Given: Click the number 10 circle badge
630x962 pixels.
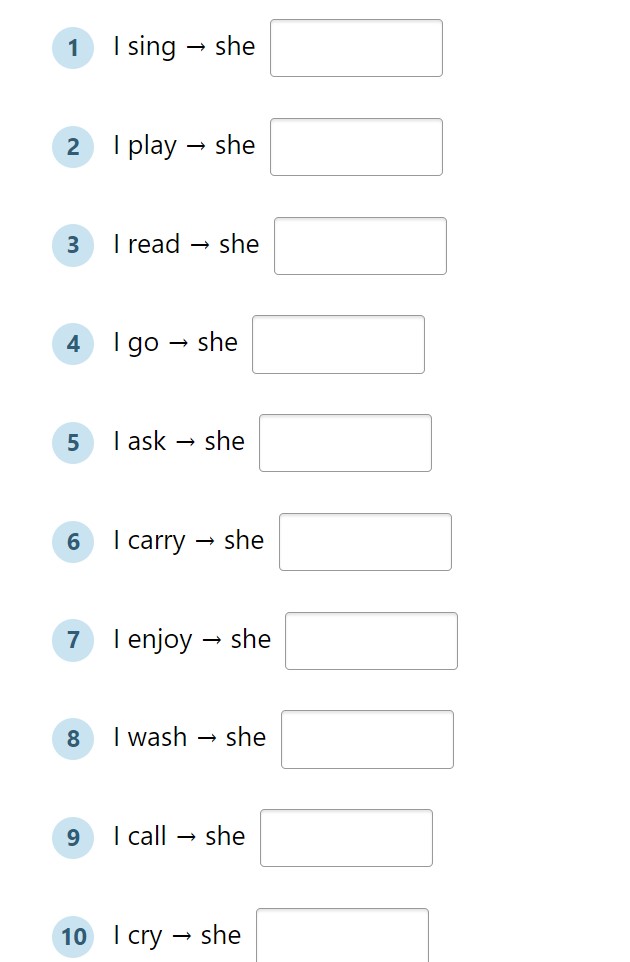Looking at the screenshot, I should point(73,937).
